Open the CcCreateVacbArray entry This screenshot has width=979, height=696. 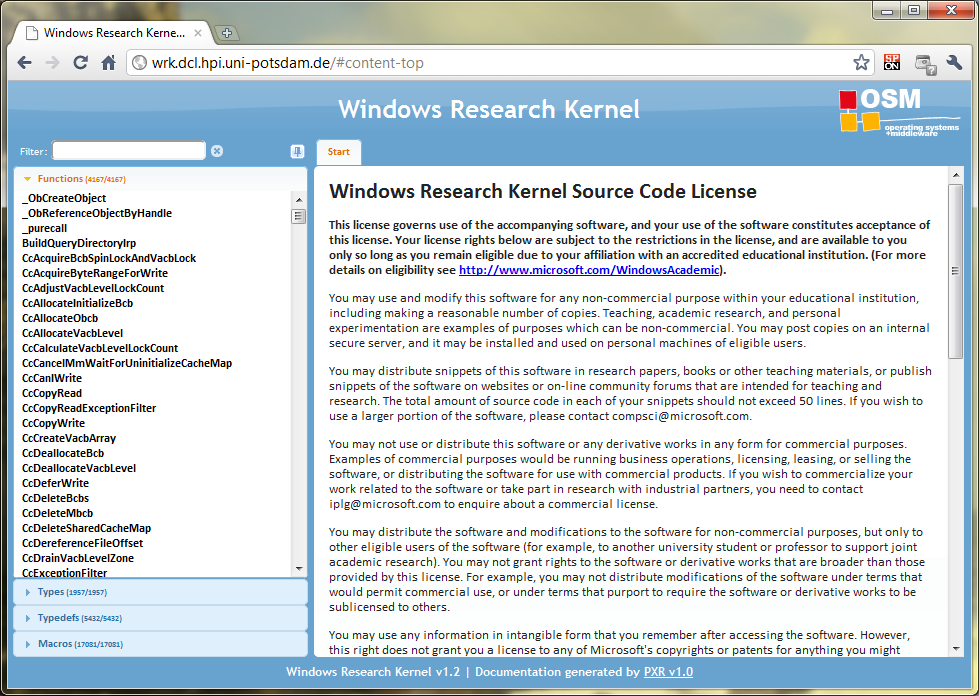[69, 438]
